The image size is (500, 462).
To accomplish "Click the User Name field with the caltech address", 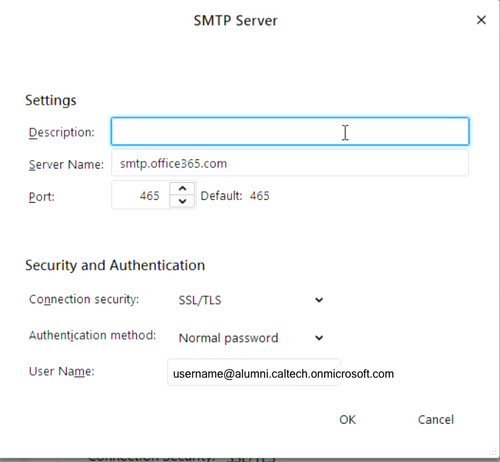I will [x=254, y=373].
